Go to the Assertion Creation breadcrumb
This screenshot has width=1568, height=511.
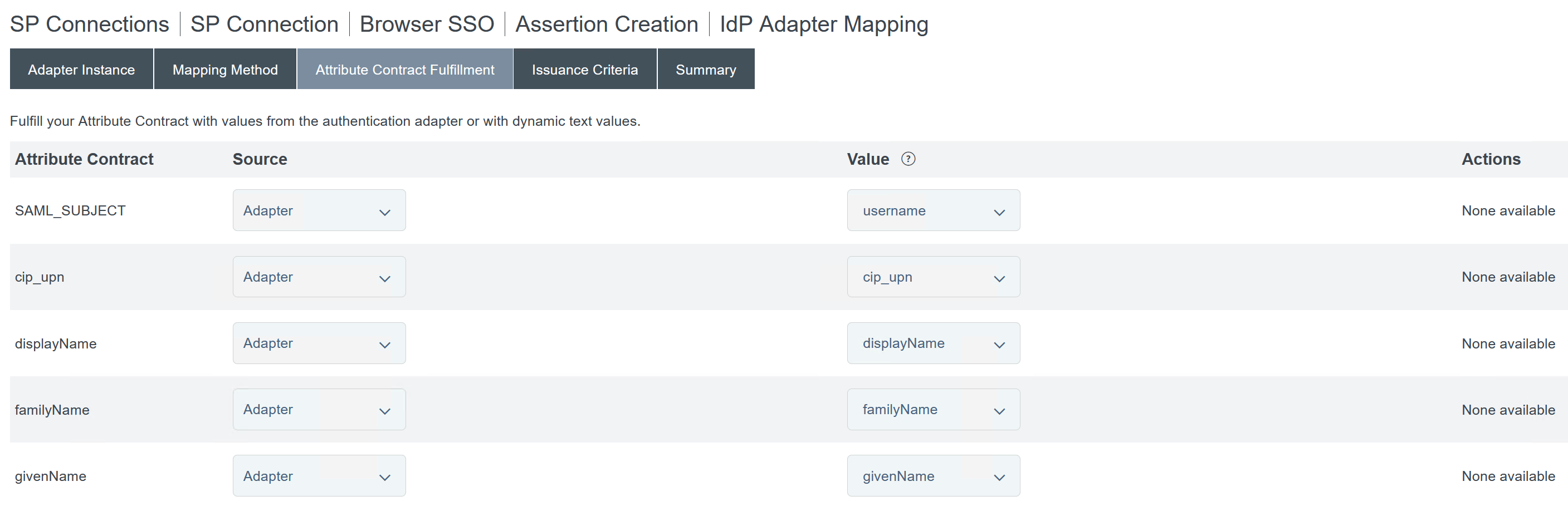click(606, 24)
